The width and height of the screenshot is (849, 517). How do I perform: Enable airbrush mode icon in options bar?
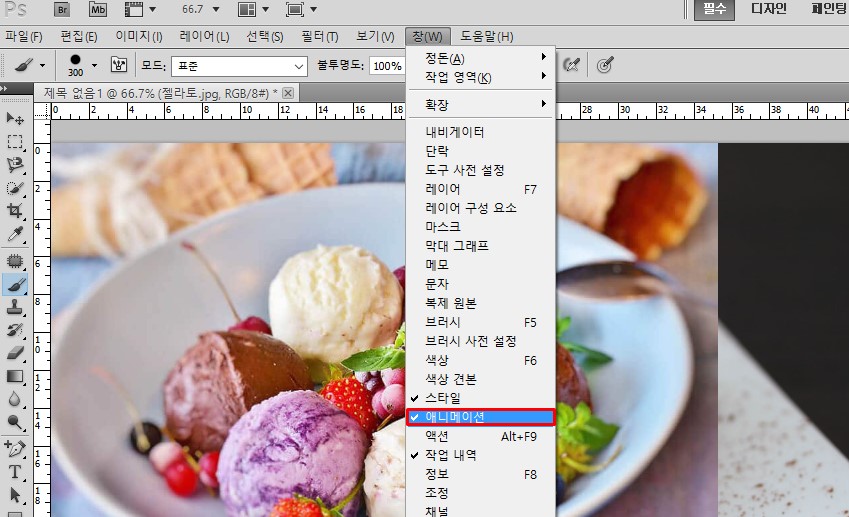(x=572, y=65)
